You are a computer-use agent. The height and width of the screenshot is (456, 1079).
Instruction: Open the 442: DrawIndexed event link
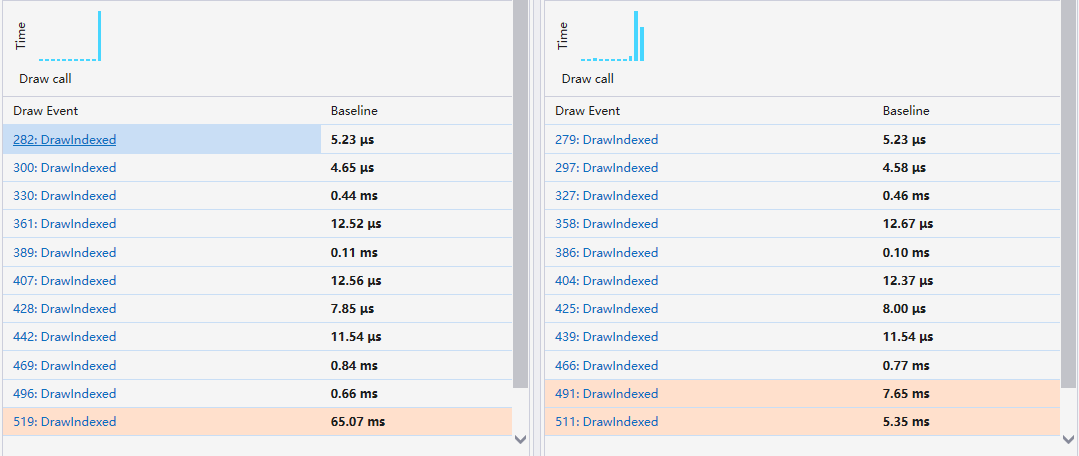(x=65, y=337)
